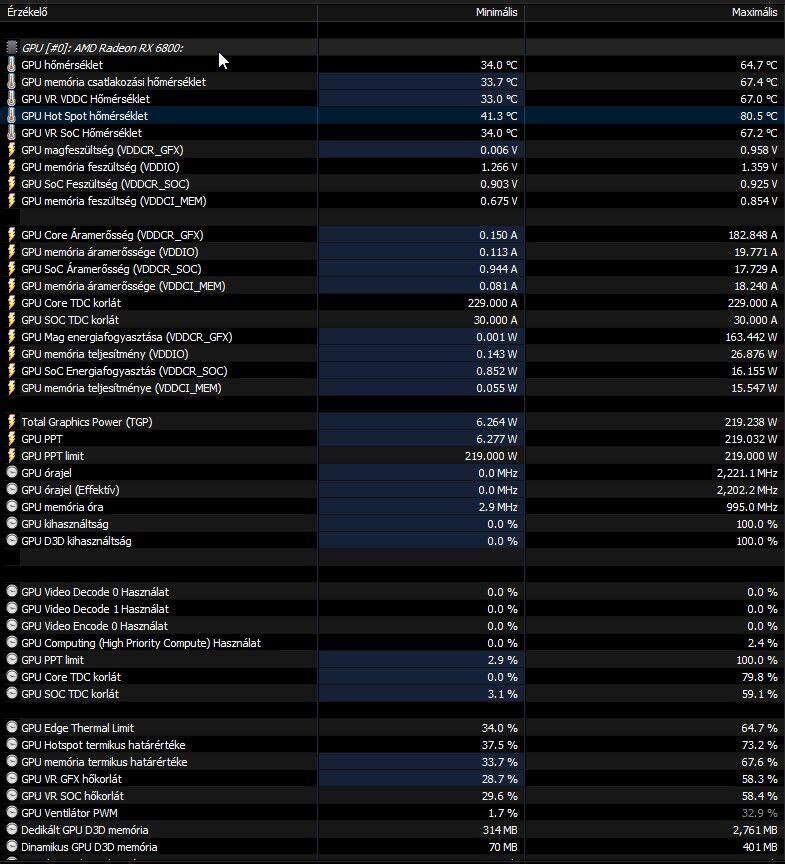Select the GPU hőmérséklet sensor label
785x864 pixels.
pyautogui.click(x=62, y=65)
